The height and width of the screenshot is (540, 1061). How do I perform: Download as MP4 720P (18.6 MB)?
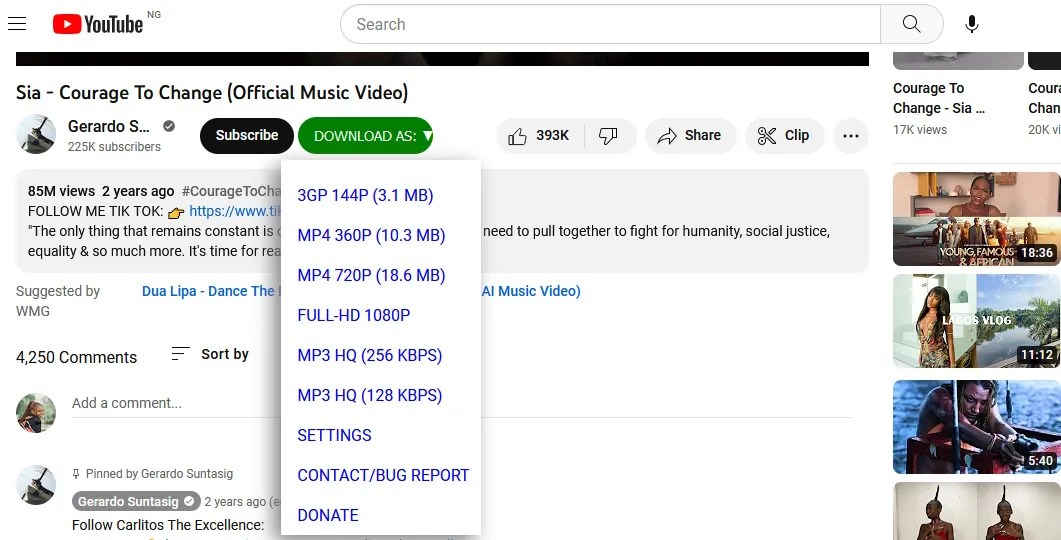point(371,275)
